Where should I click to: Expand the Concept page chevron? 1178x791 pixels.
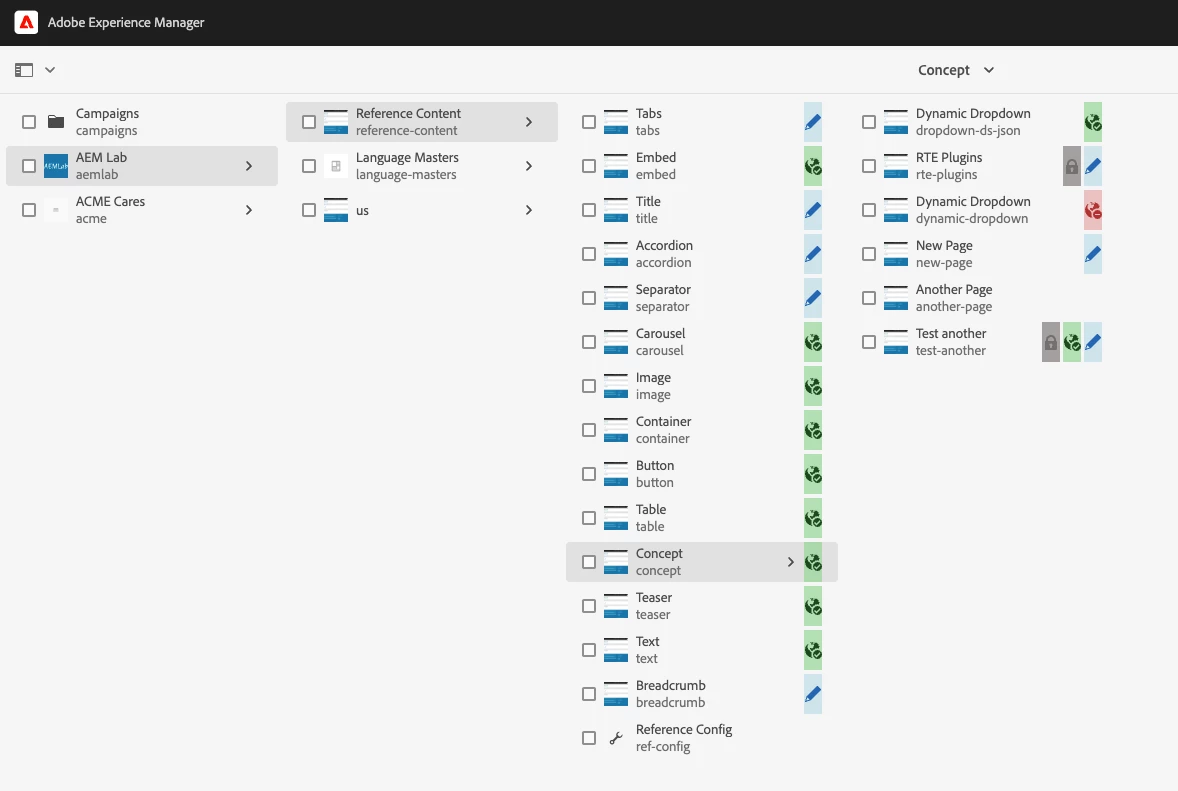tap(790, 562)
